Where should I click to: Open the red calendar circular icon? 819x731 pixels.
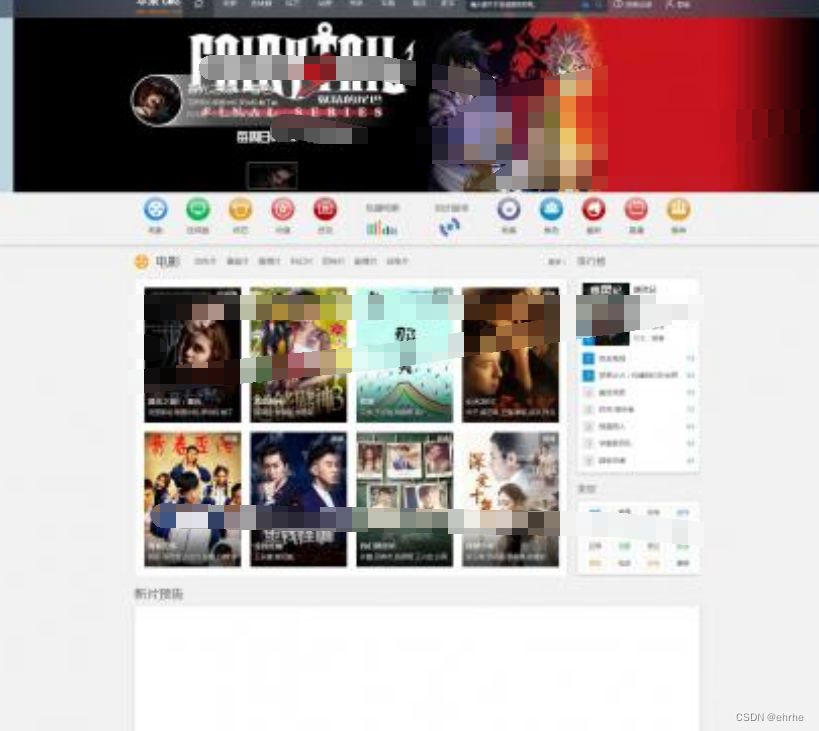[x=636, y=209]
